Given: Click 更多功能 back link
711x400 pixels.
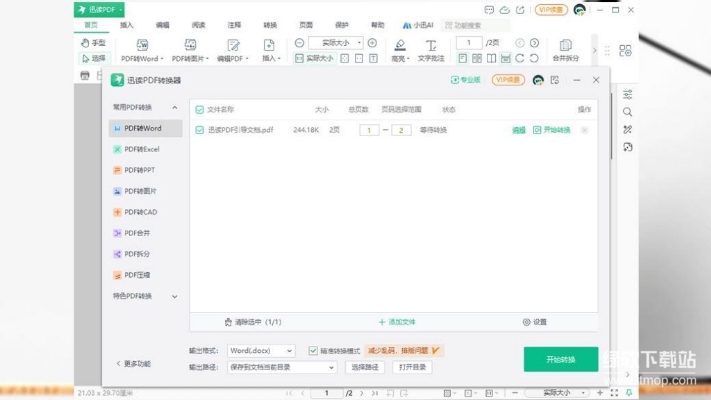Looking at the screenshot, I should click(x=134, y=364).
